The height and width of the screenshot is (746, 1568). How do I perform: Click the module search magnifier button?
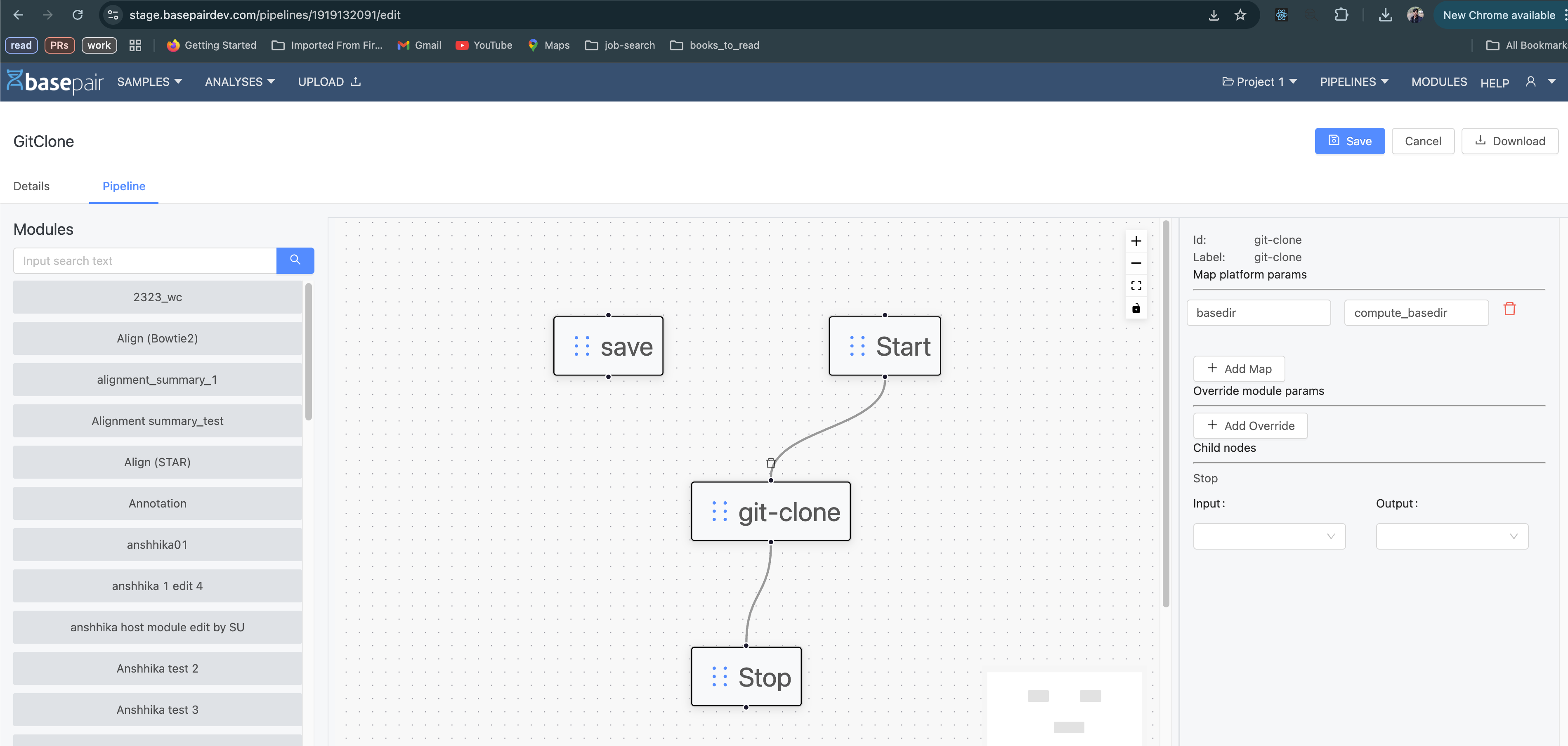pos(295,260)
